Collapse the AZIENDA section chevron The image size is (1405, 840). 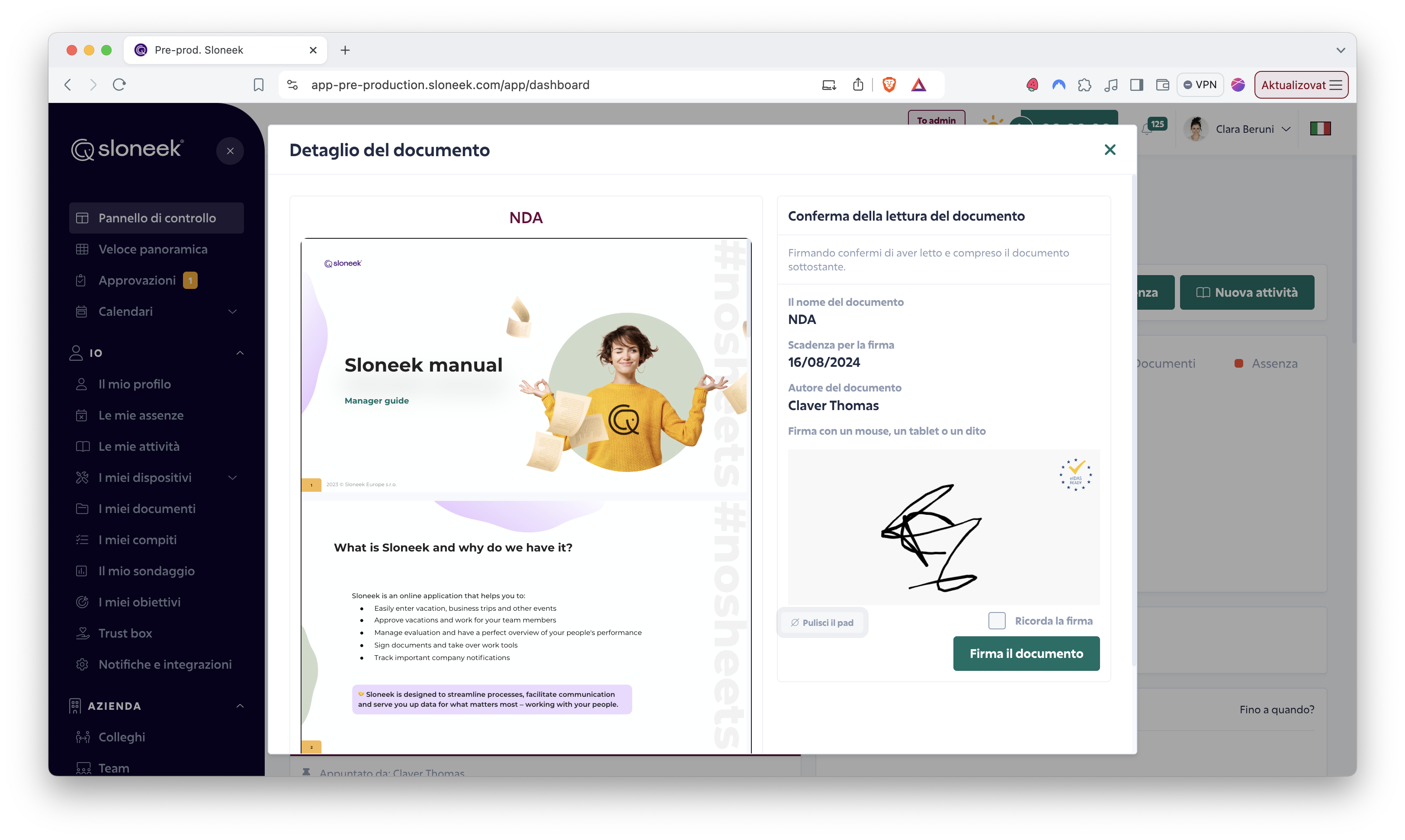pyautogui.click(x=240, y=706)
